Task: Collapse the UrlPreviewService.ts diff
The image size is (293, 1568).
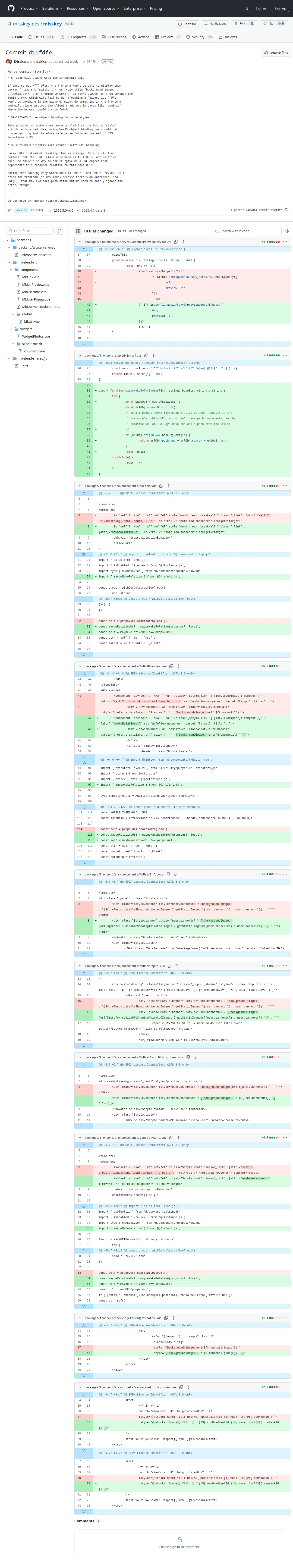Action: (x=80, y=242)
